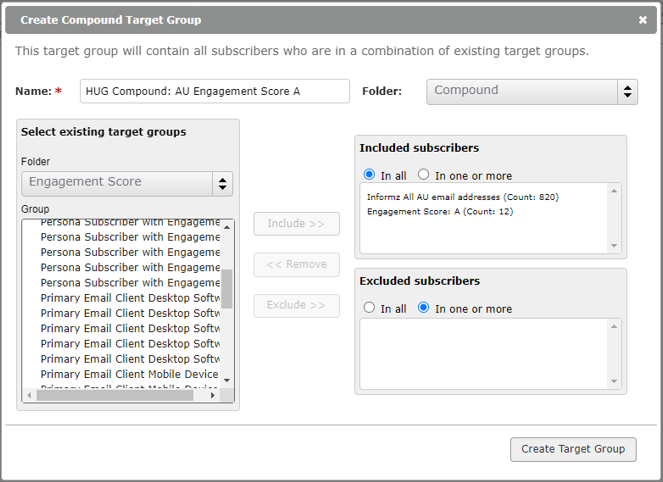
Task: Click the Group list scroll down arrow
Action: (x=227, y=380)
